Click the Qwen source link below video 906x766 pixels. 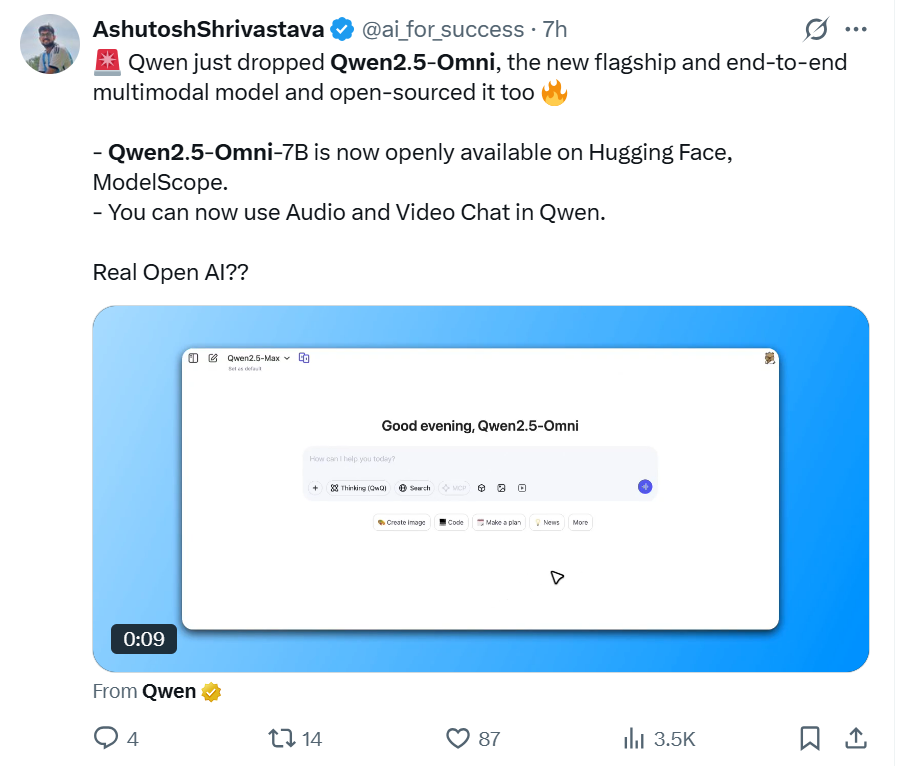click(169, 691)
